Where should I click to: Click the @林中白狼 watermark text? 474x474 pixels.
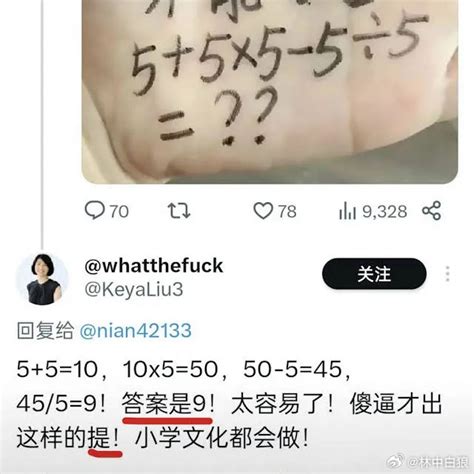(438, 462)
